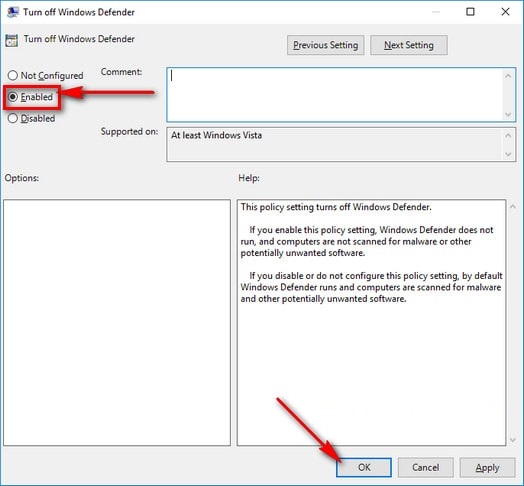This screenshot has height=486, width=524.
Task: Click inside the empty Options pane
Action: pos(117,323)
